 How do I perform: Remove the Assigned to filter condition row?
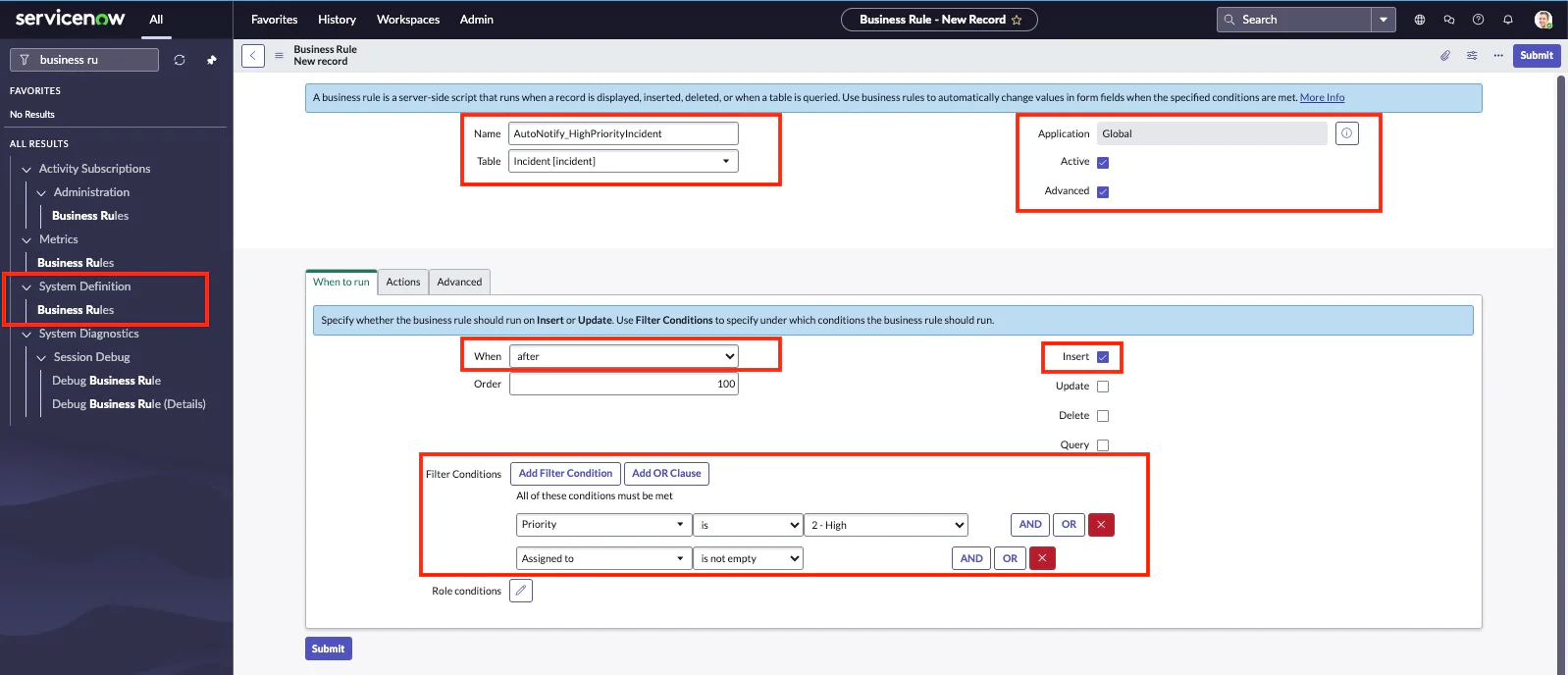point(1042,558)
